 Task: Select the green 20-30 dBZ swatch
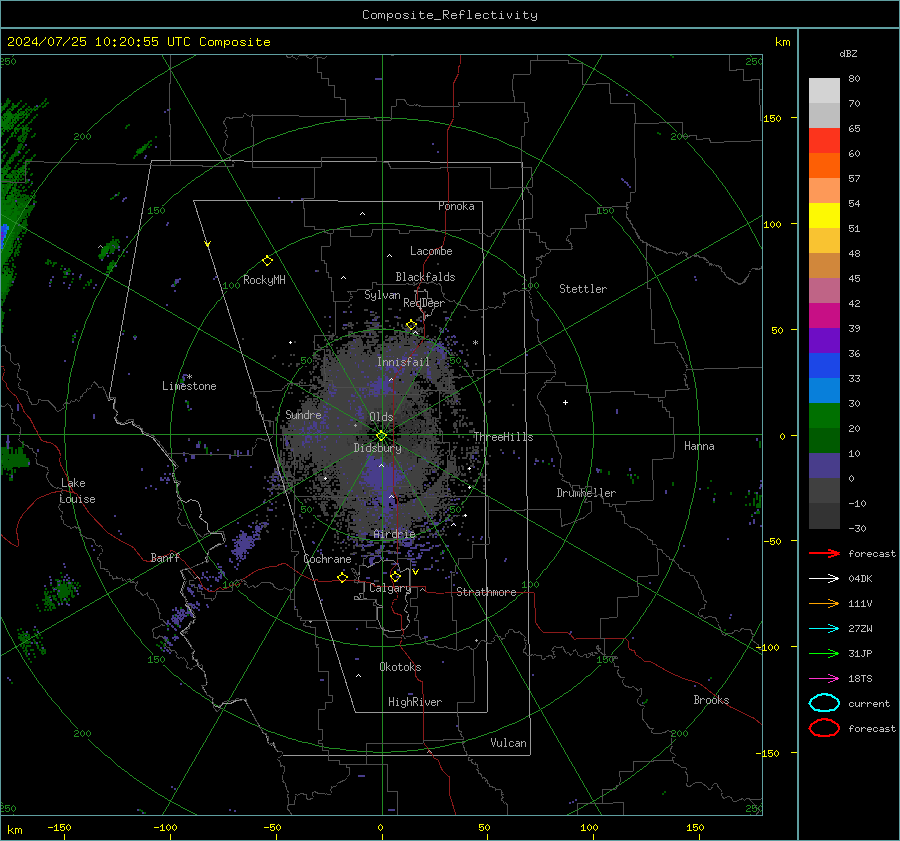824,416
